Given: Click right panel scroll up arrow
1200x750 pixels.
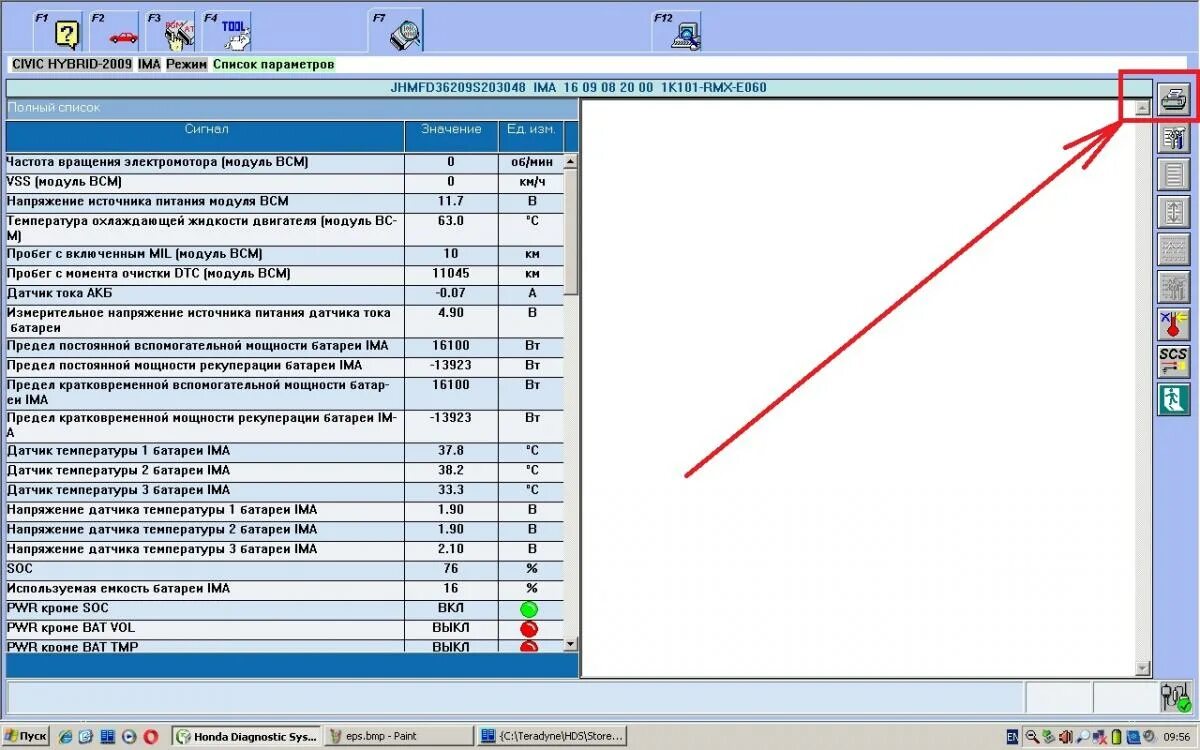Looking at the screenshot, I should [x=1143, y=108].
